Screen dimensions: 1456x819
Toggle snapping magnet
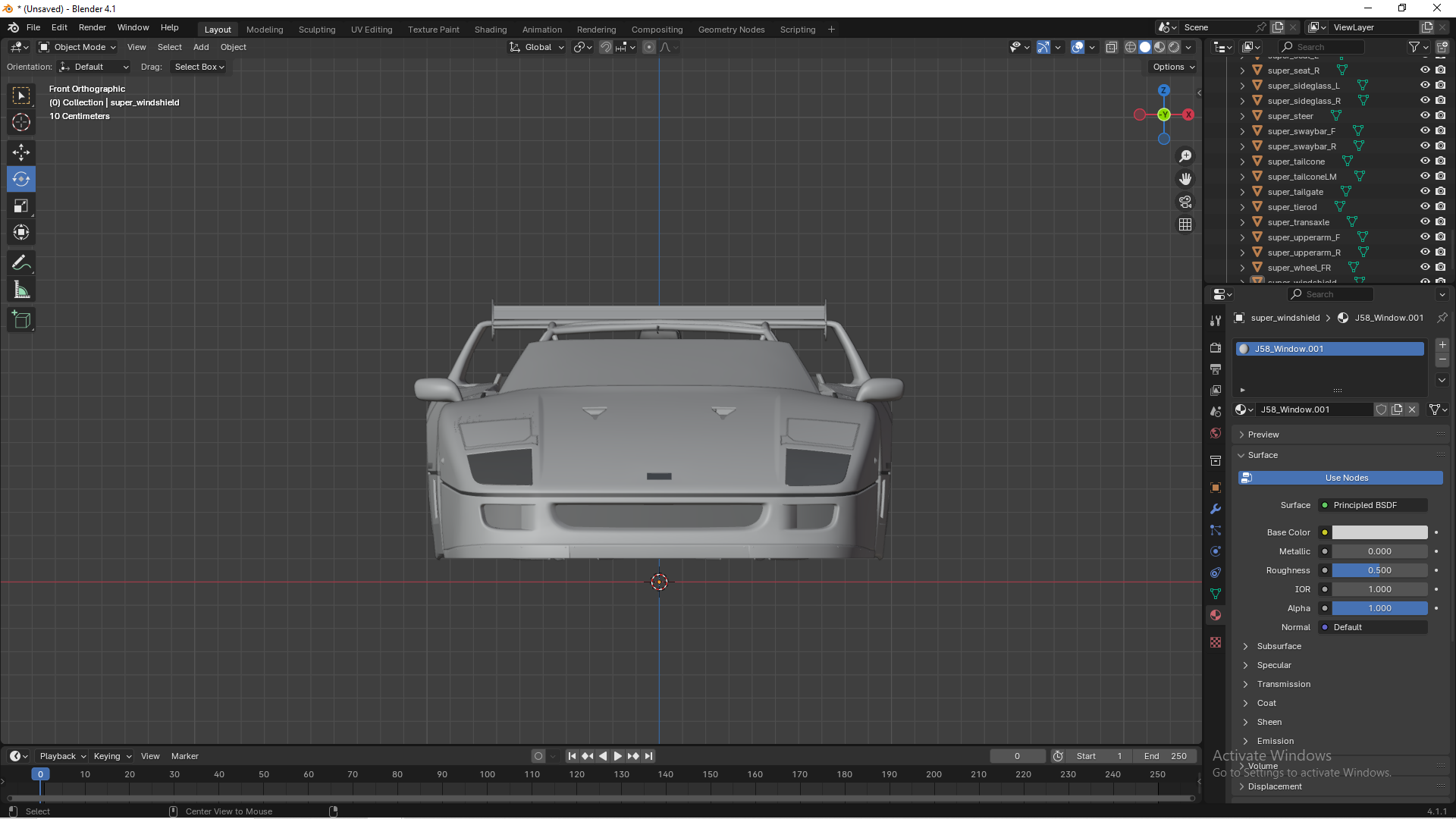[x=605, y=47]
